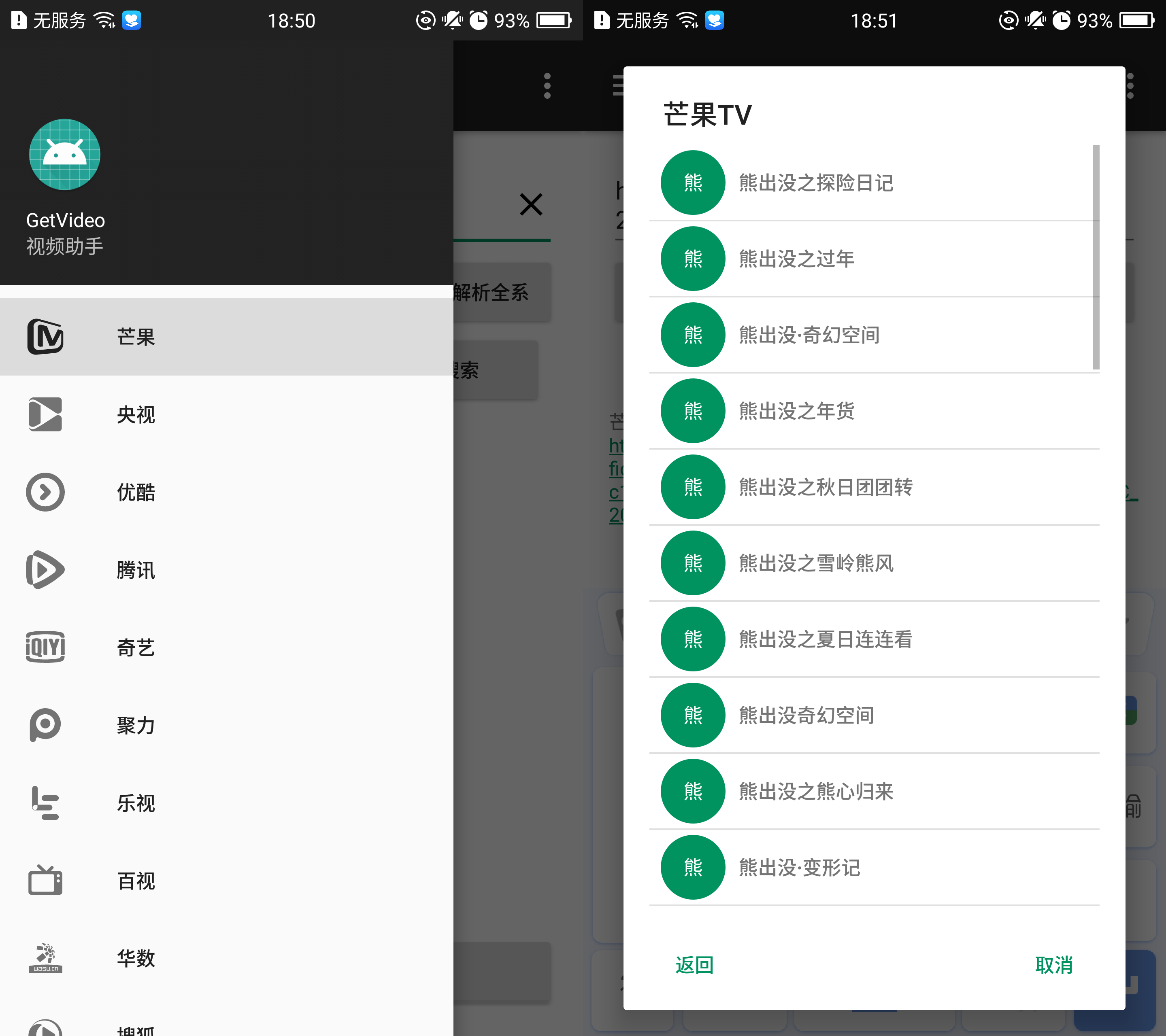Tap green 熊 avatar beside 熊出没·变形记
1166x1036 pixels.
(x=693, y=867)
